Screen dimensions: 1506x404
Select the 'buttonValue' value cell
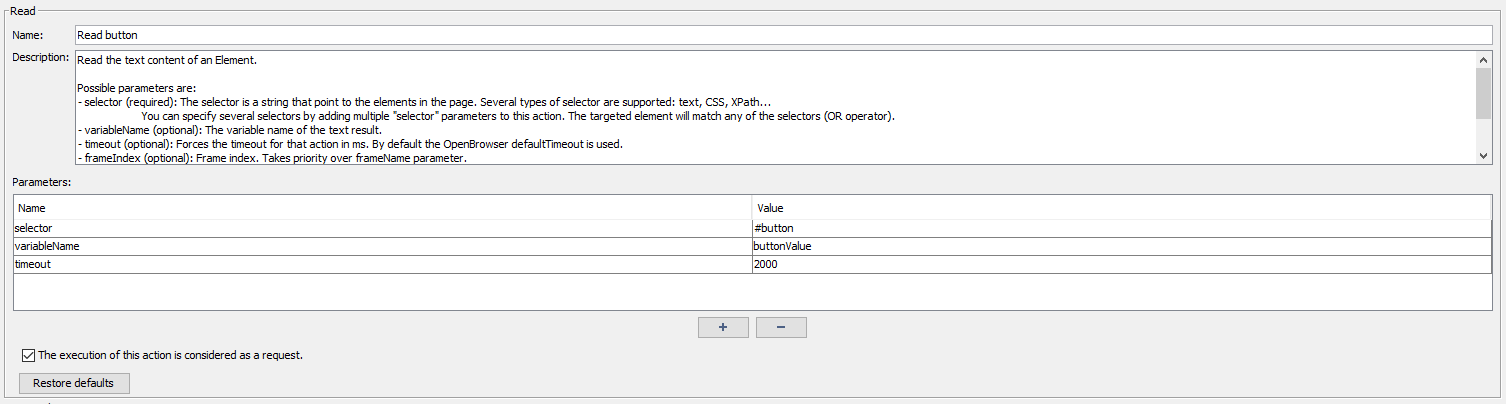pos(1120,246)
